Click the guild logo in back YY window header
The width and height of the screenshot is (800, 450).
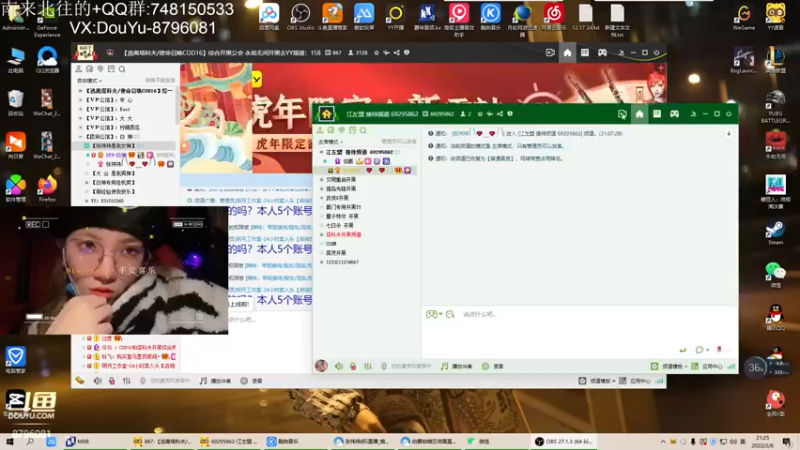pyautogui.click(x=85, y=53)
